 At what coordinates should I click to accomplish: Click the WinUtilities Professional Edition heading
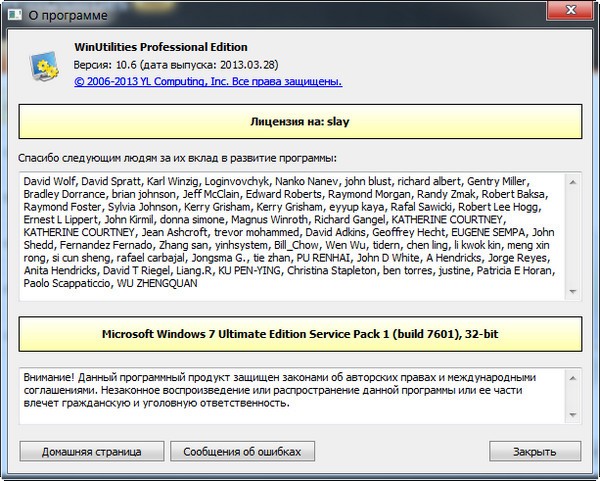coord(160,47)
